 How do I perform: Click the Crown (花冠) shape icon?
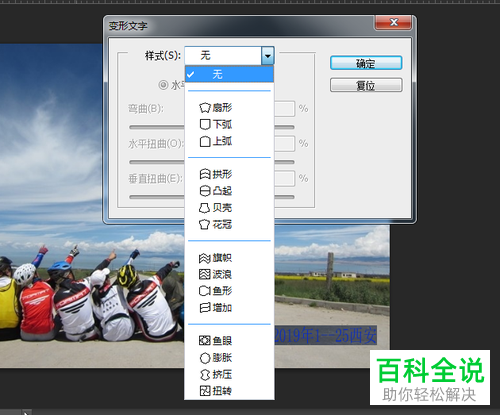click(x=205, y=224)
